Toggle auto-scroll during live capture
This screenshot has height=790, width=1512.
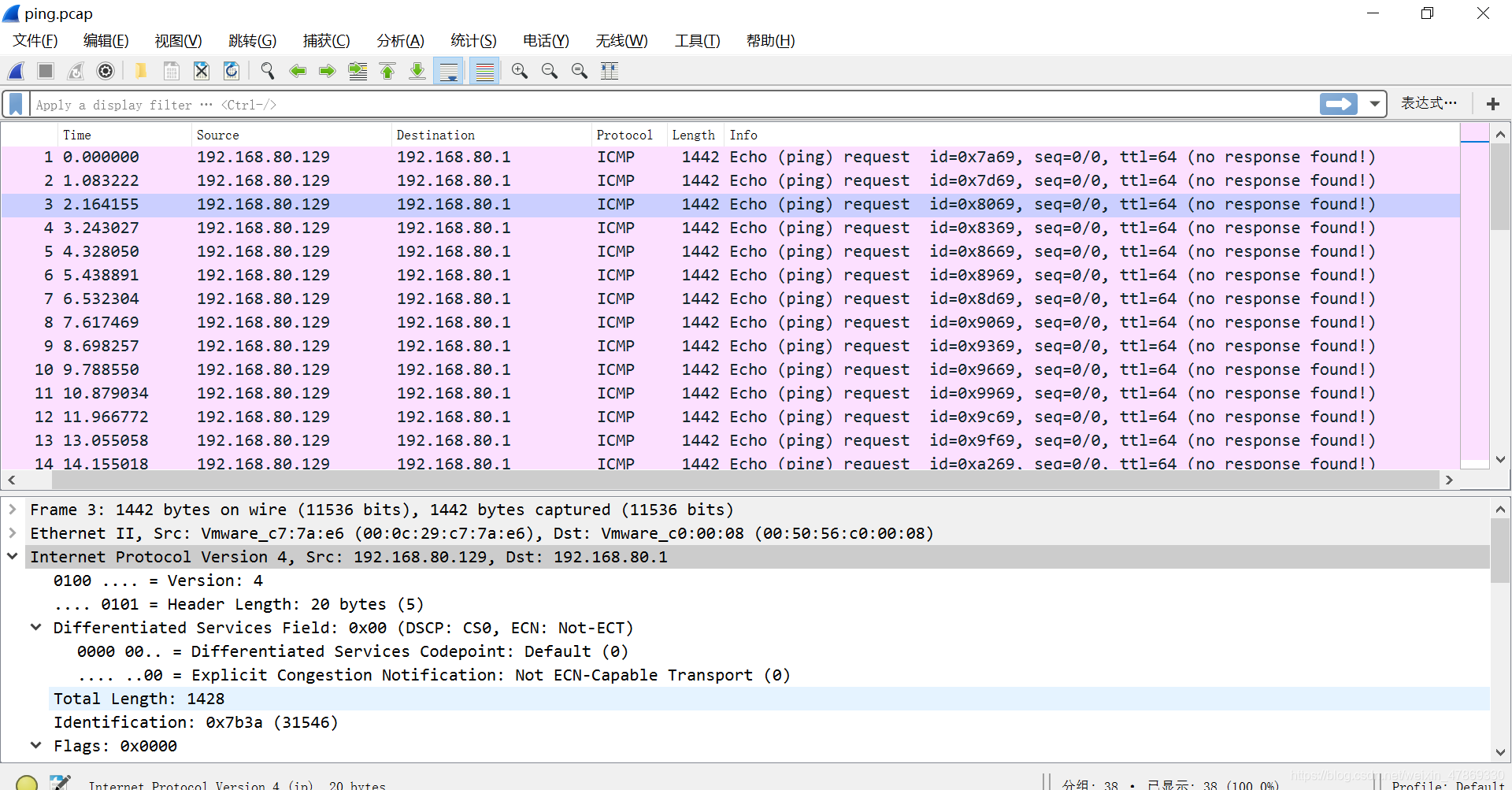(449, 71)
